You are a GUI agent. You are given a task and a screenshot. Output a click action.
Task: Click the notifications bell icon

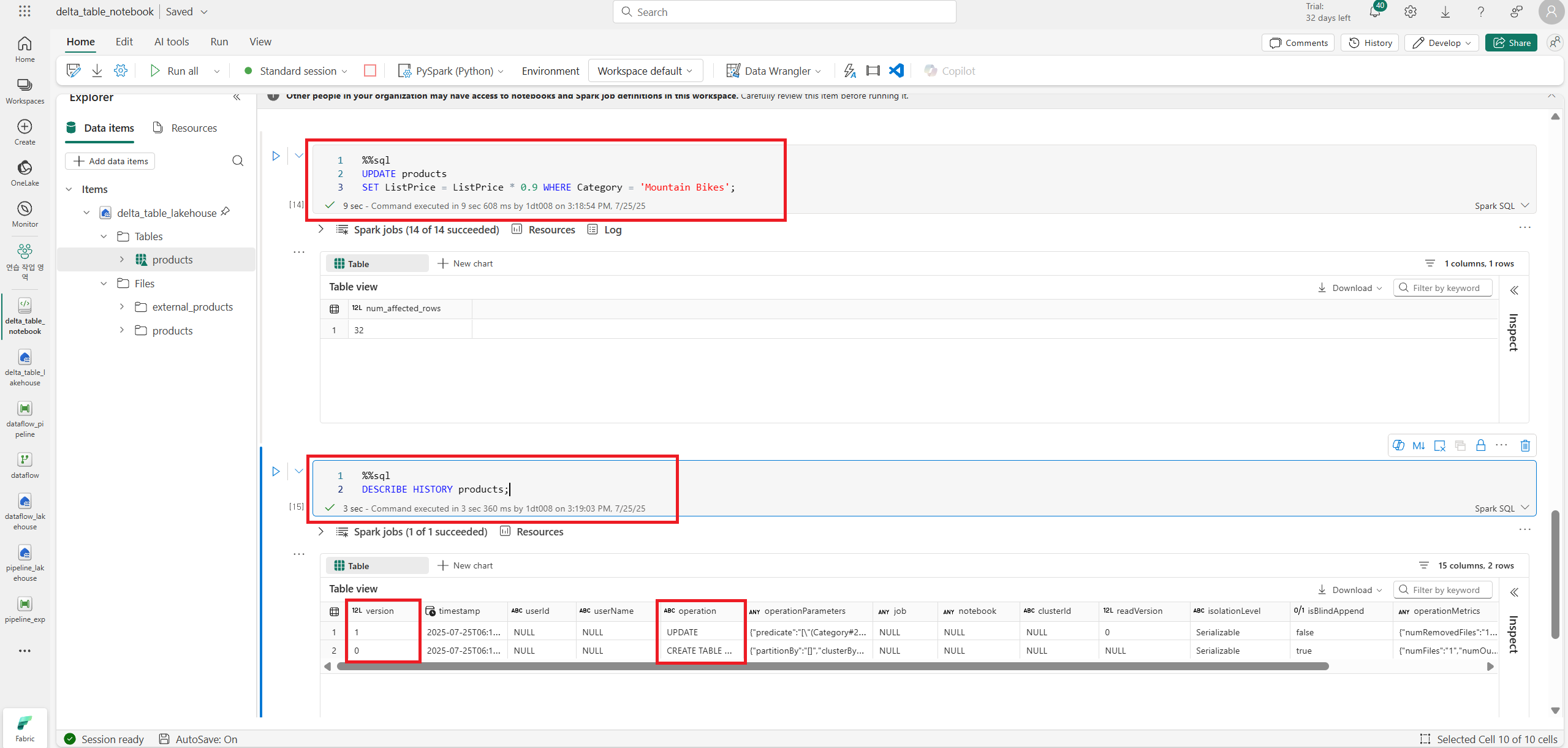tap(1374, 12)
